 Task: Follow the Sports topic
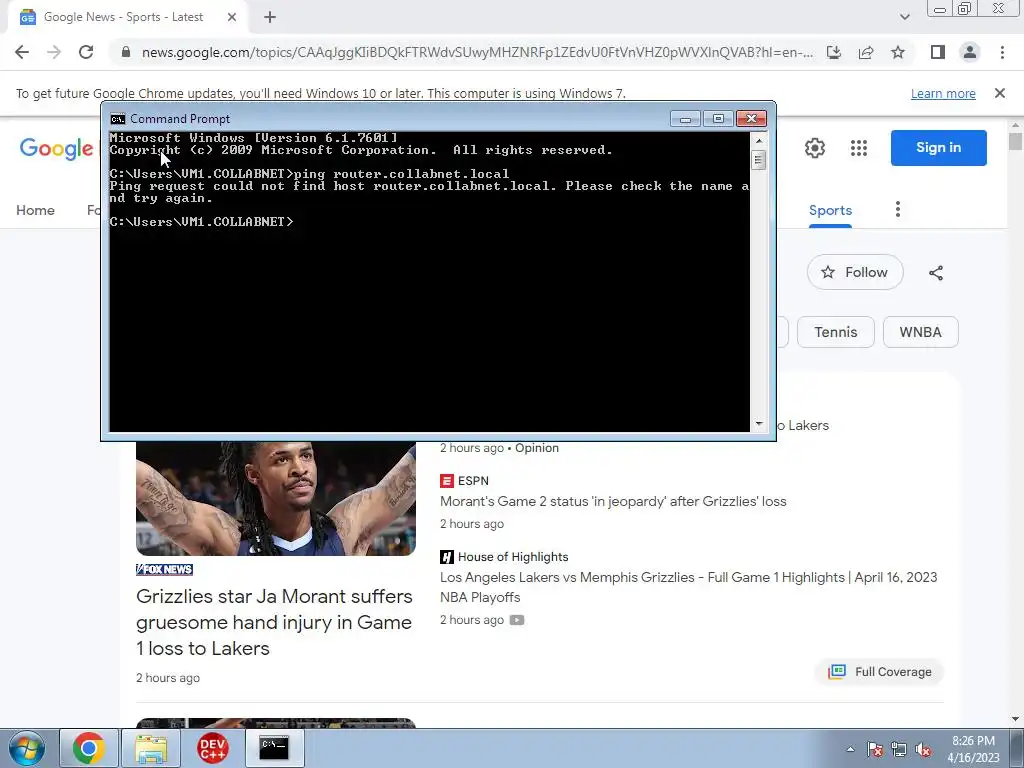(855, 272)
